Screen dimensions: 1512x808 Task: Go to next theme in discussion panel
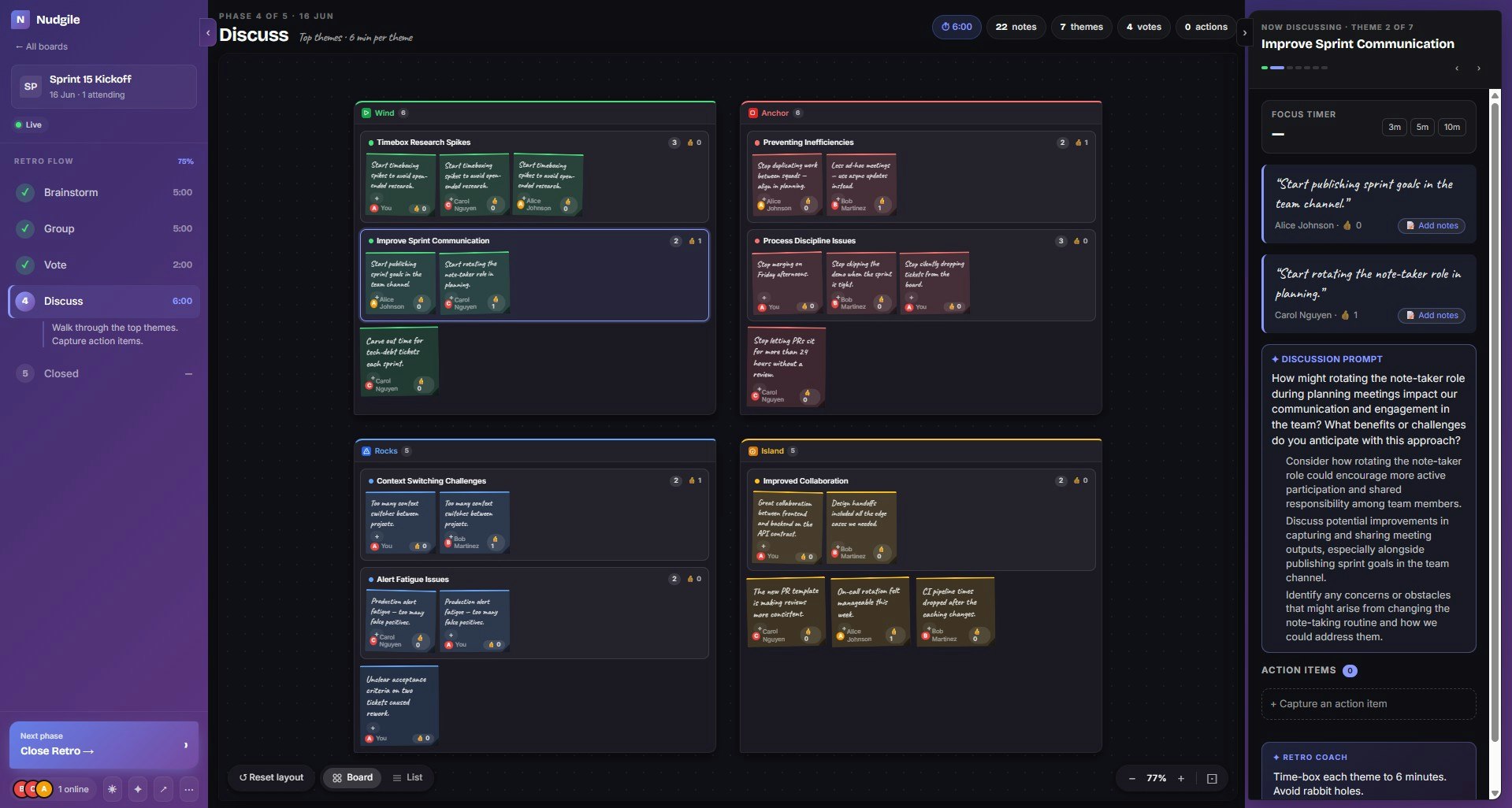(1478, 69)
